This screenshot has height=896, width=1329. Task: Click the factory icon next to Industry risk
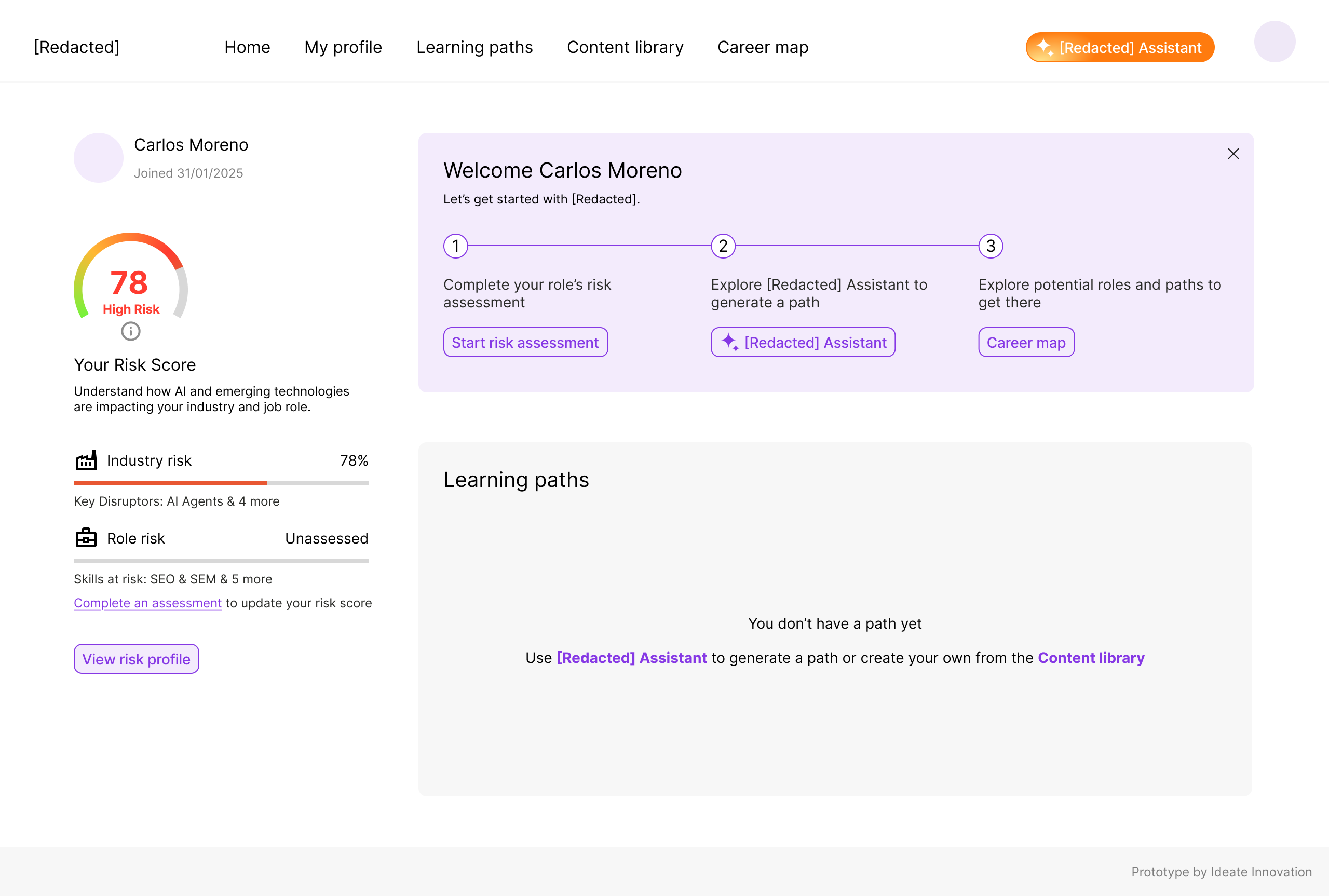86,460
